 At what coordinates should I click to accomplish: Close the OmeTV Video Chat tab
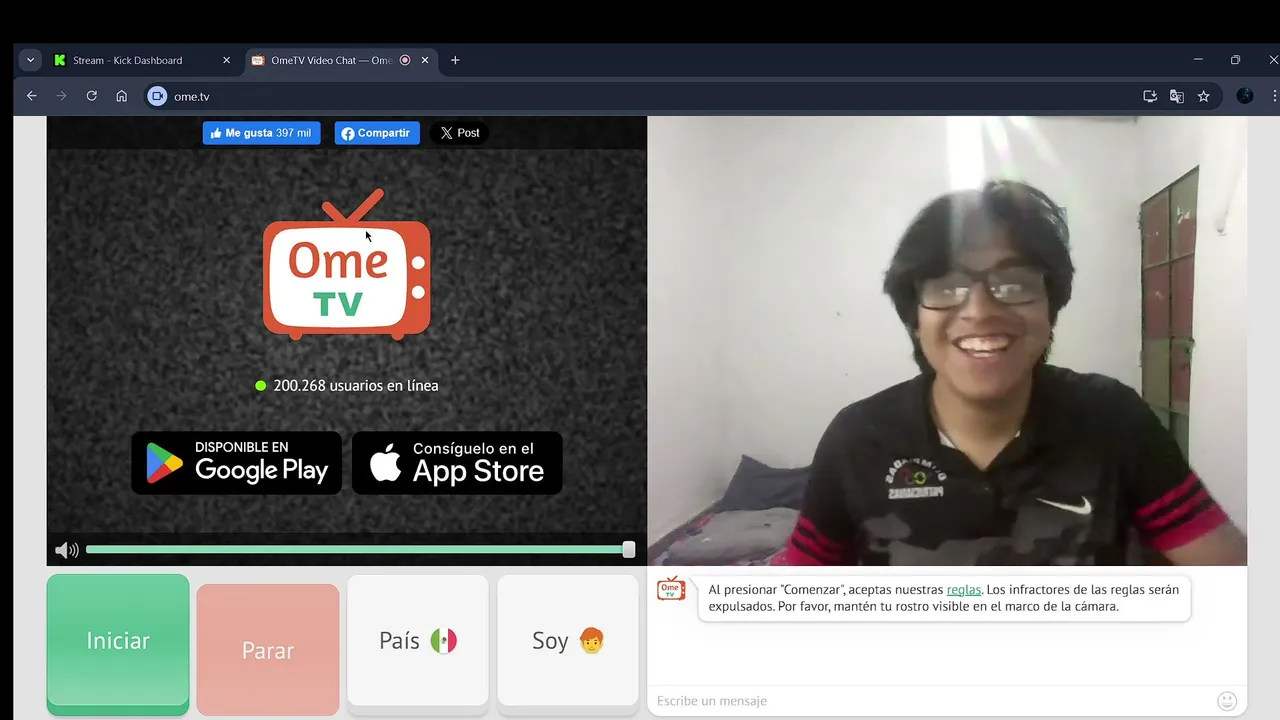tap(425, 60)
